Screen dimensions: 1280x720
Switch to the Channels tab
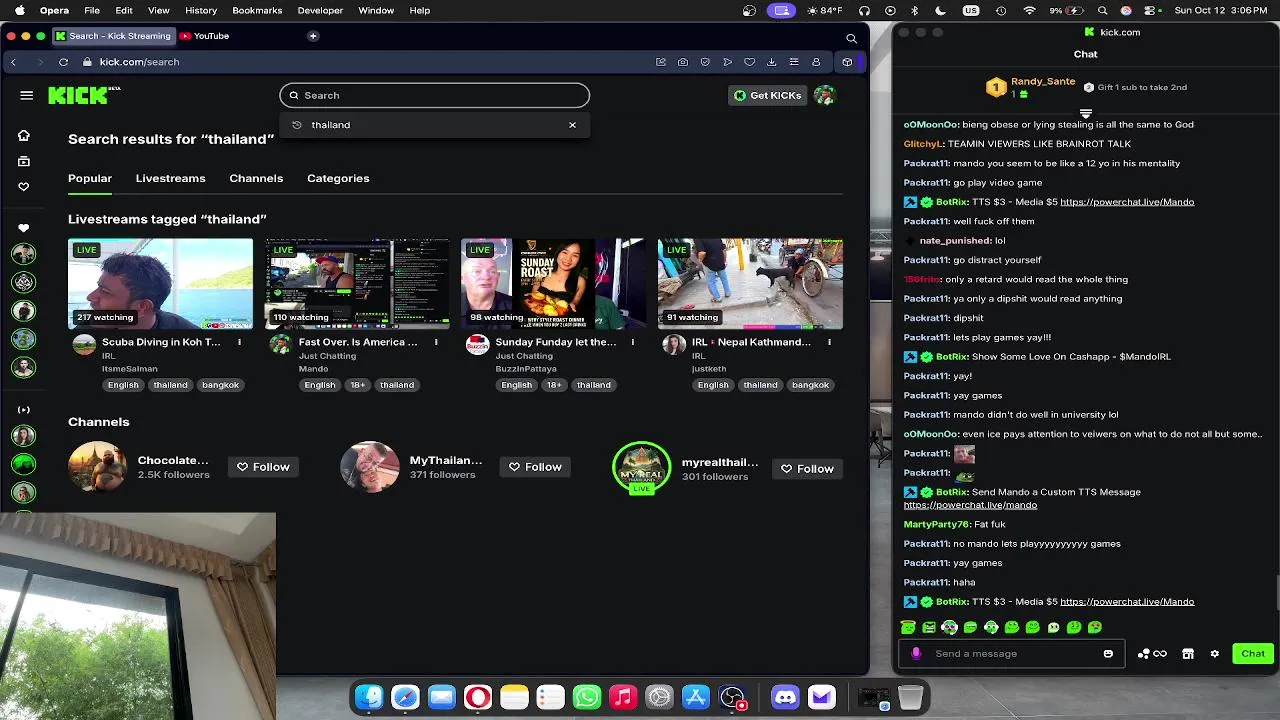[x=256, y=178]
